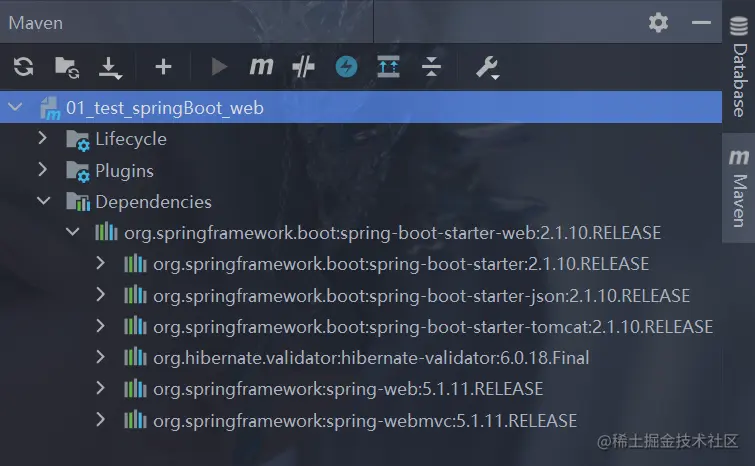Click the Dependencies folder chart icon
The height and width of the screenshot is (466, 755).
click(x=78, y=202)
